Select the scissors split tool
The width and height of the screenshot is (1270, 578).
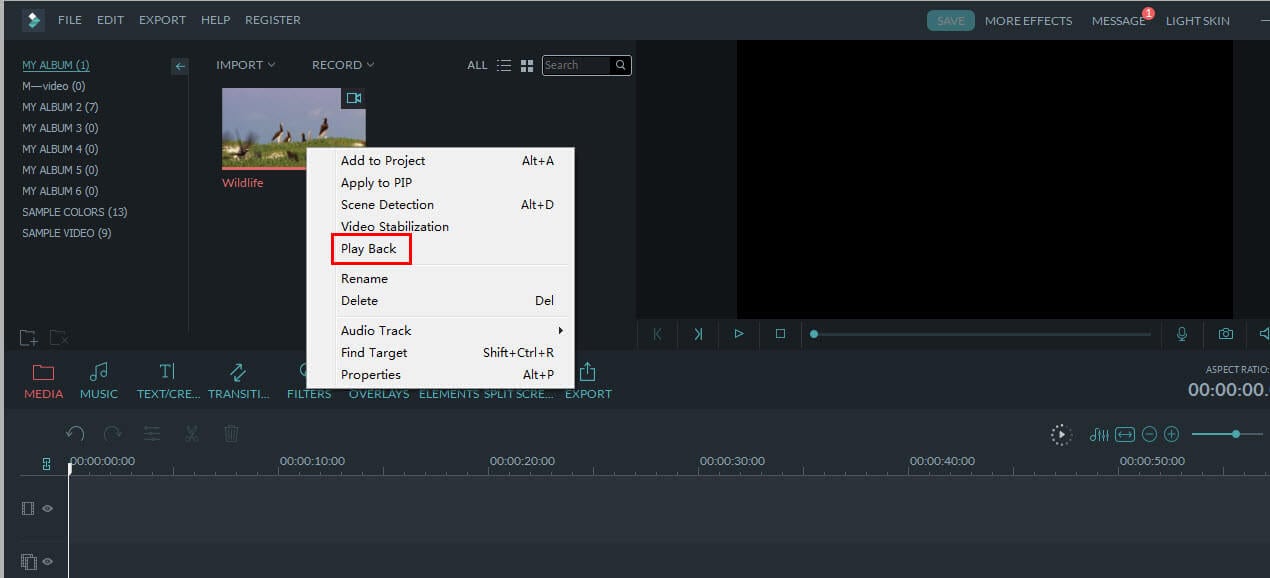click(192, 434)
